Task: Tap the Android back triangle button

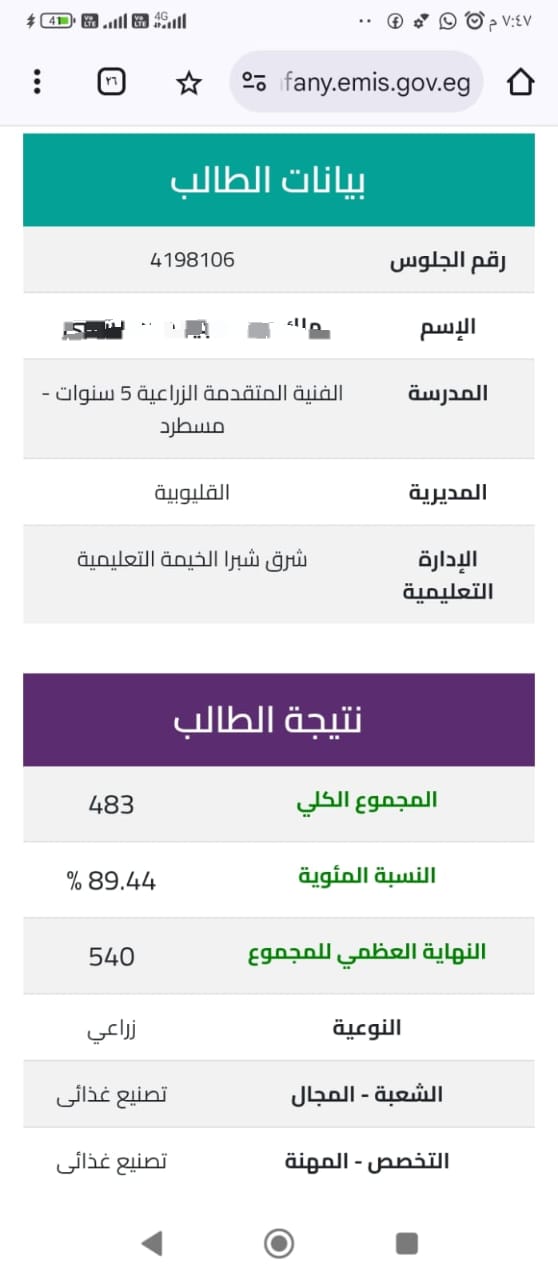Action: click(151, 1243)
